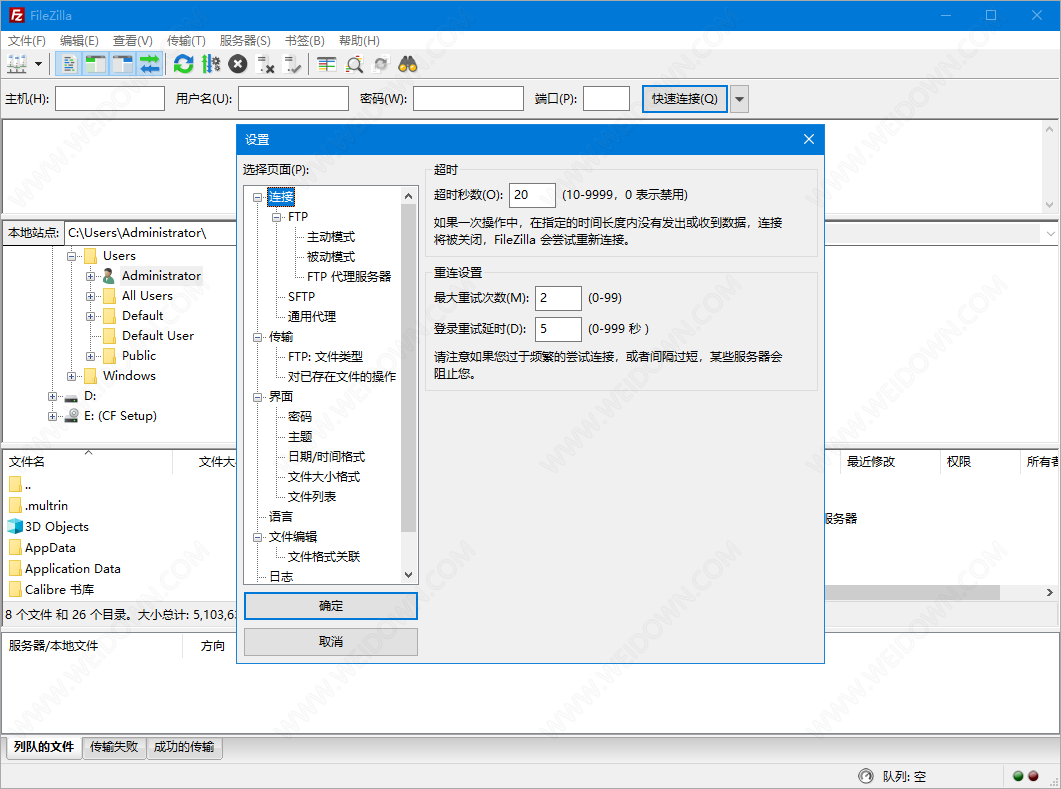Click the cancel current operation icon
Viewport: 1061px width, 789px height.
tap(238, 64)
